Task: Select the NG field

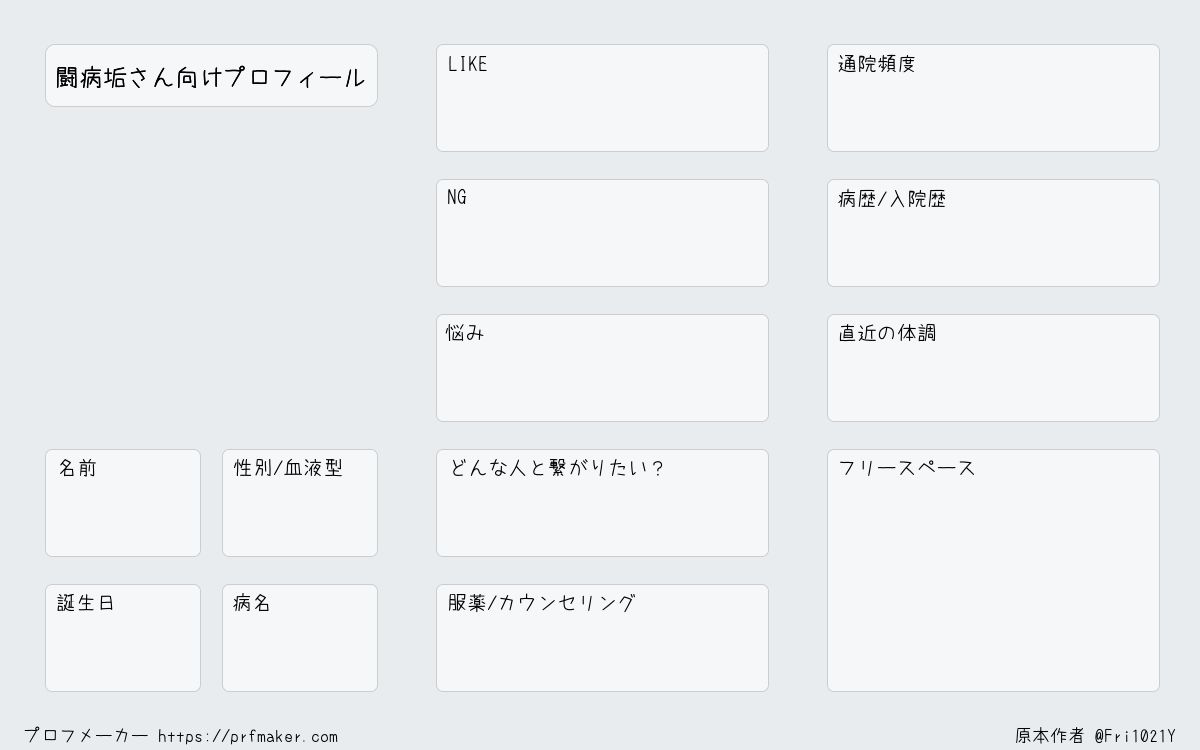Action: [x=602, y=233]
